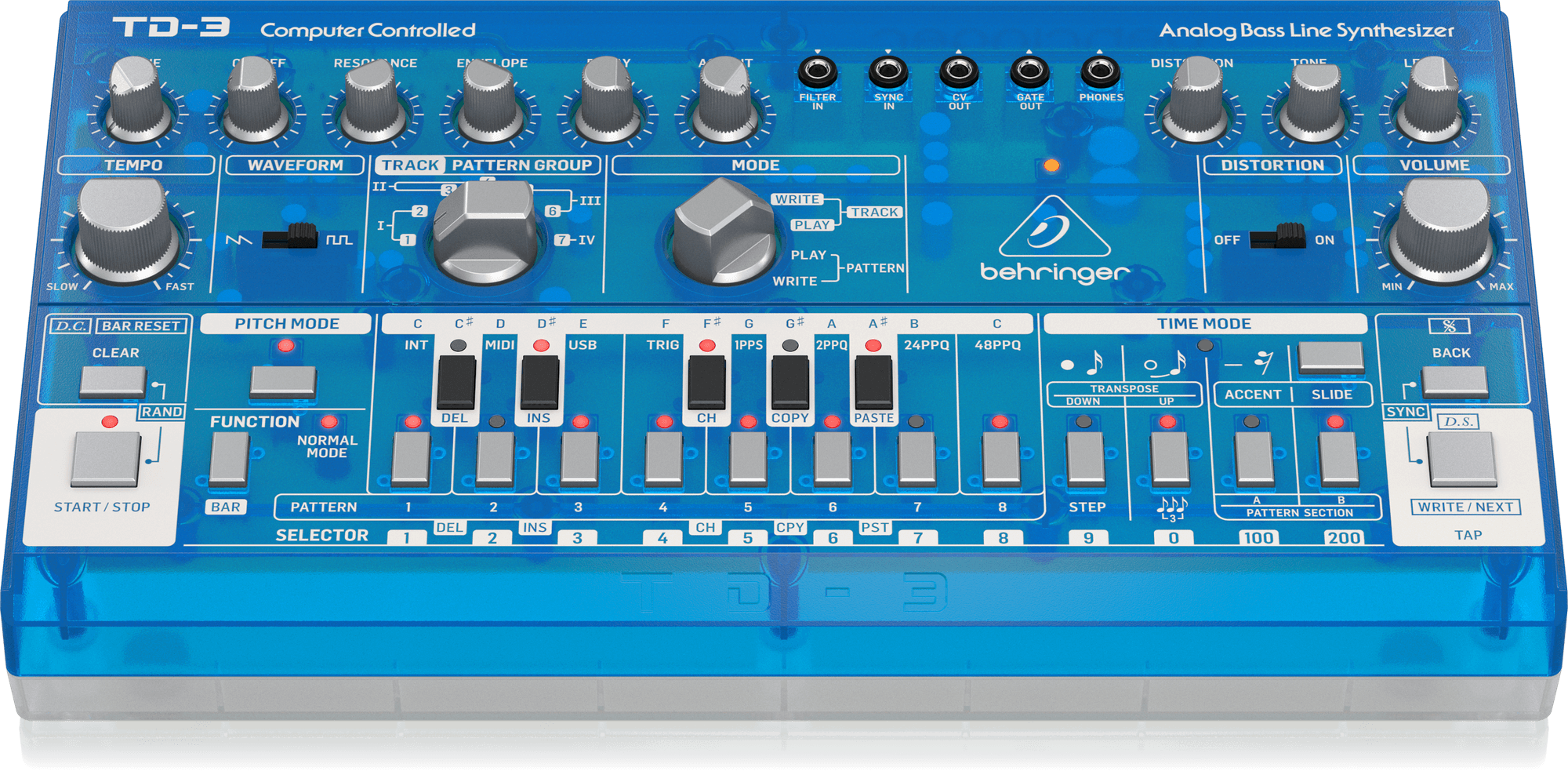
Task: Click the tied note symbol in Time Mode
Action: [1164, 363]
